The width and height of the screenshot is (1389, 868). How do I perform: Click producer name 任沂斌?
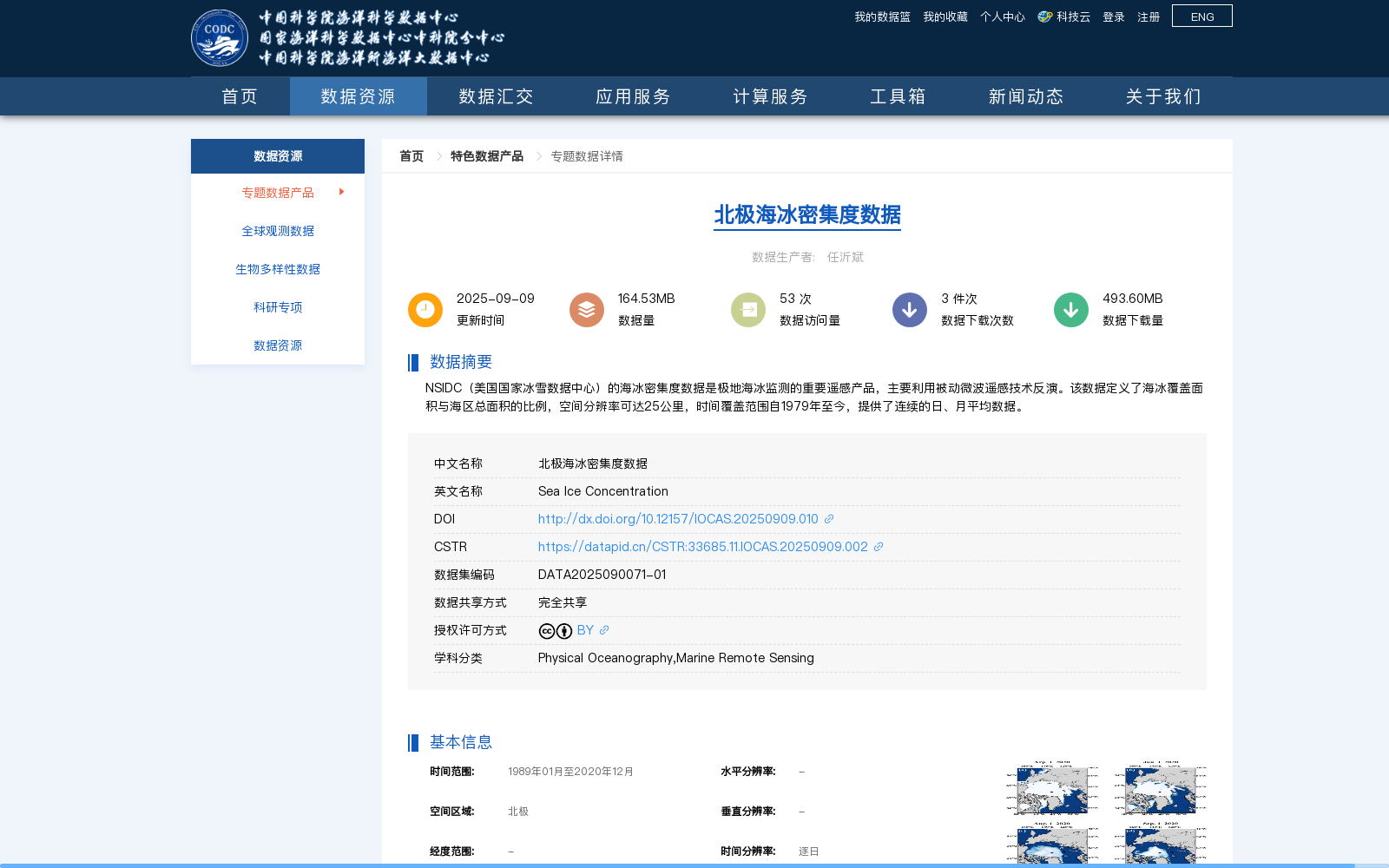coord(846,257)
